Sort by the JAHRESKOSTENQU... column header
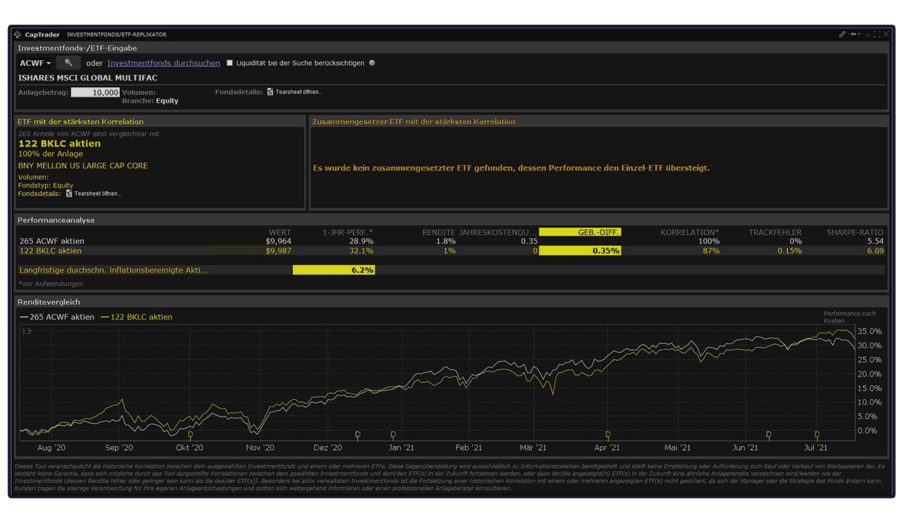This screenshot has width=904, height=523. click(x=498, y=232)
